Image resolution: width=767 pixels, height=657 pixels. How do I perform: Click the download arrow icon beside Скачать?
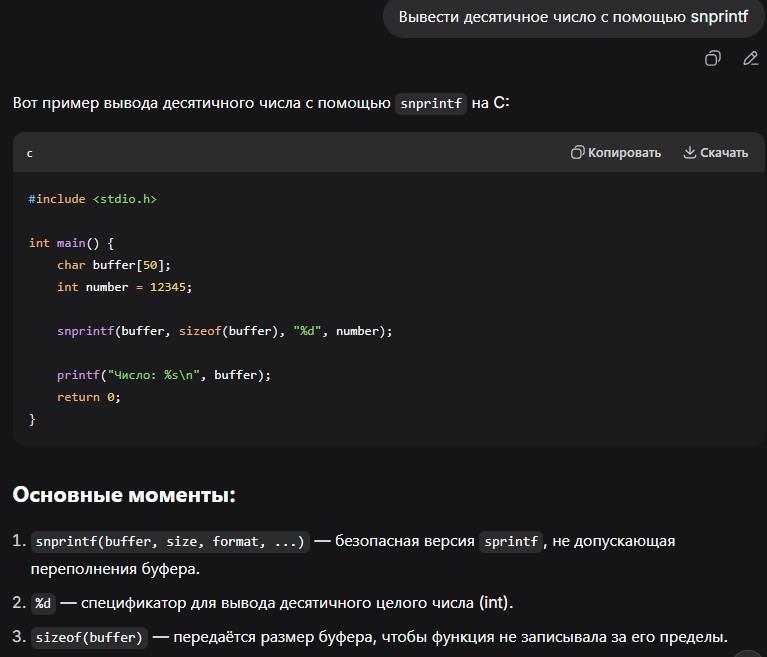click(x=689, y=153)
